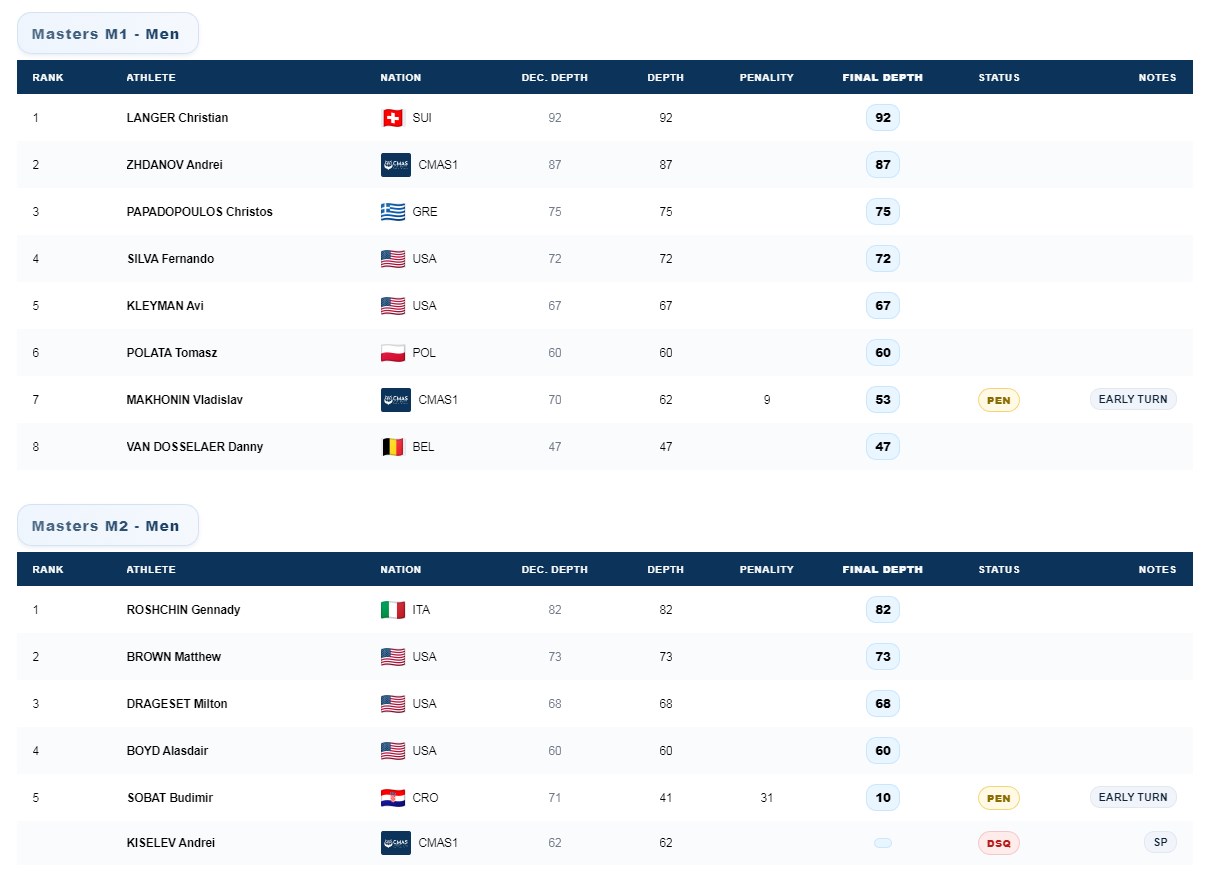Click the Polish flag beside POLATA Tomasz

(x=393, y=353)
